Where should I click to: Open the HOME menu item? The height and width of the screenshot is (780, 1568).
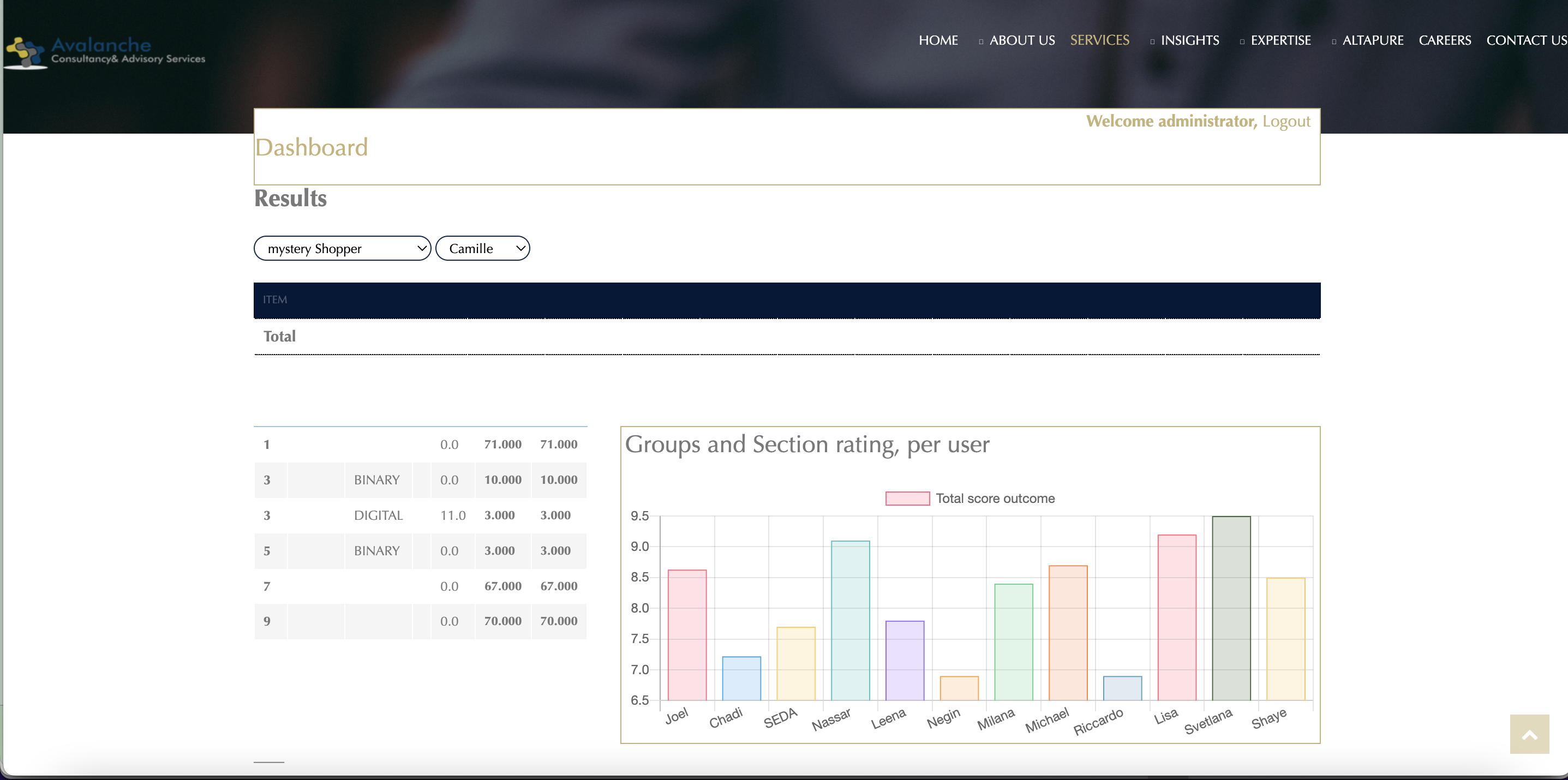[x=938, y=40]
